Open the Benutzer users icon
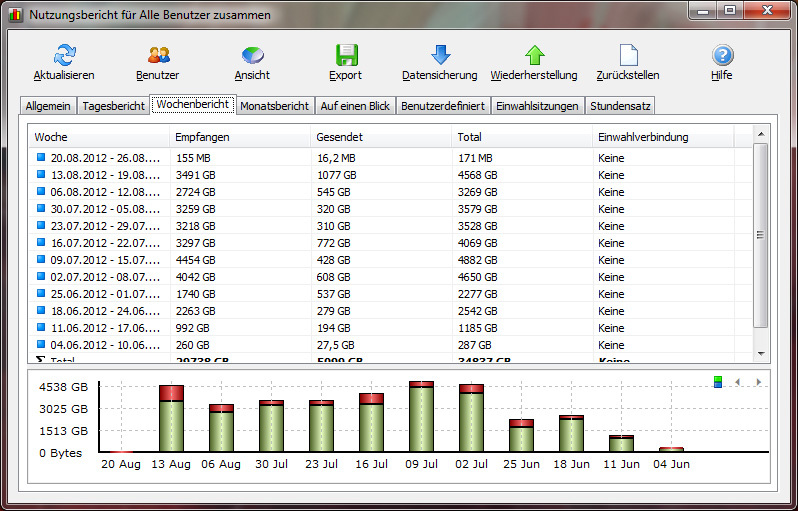798x511 pixels. 158,55
